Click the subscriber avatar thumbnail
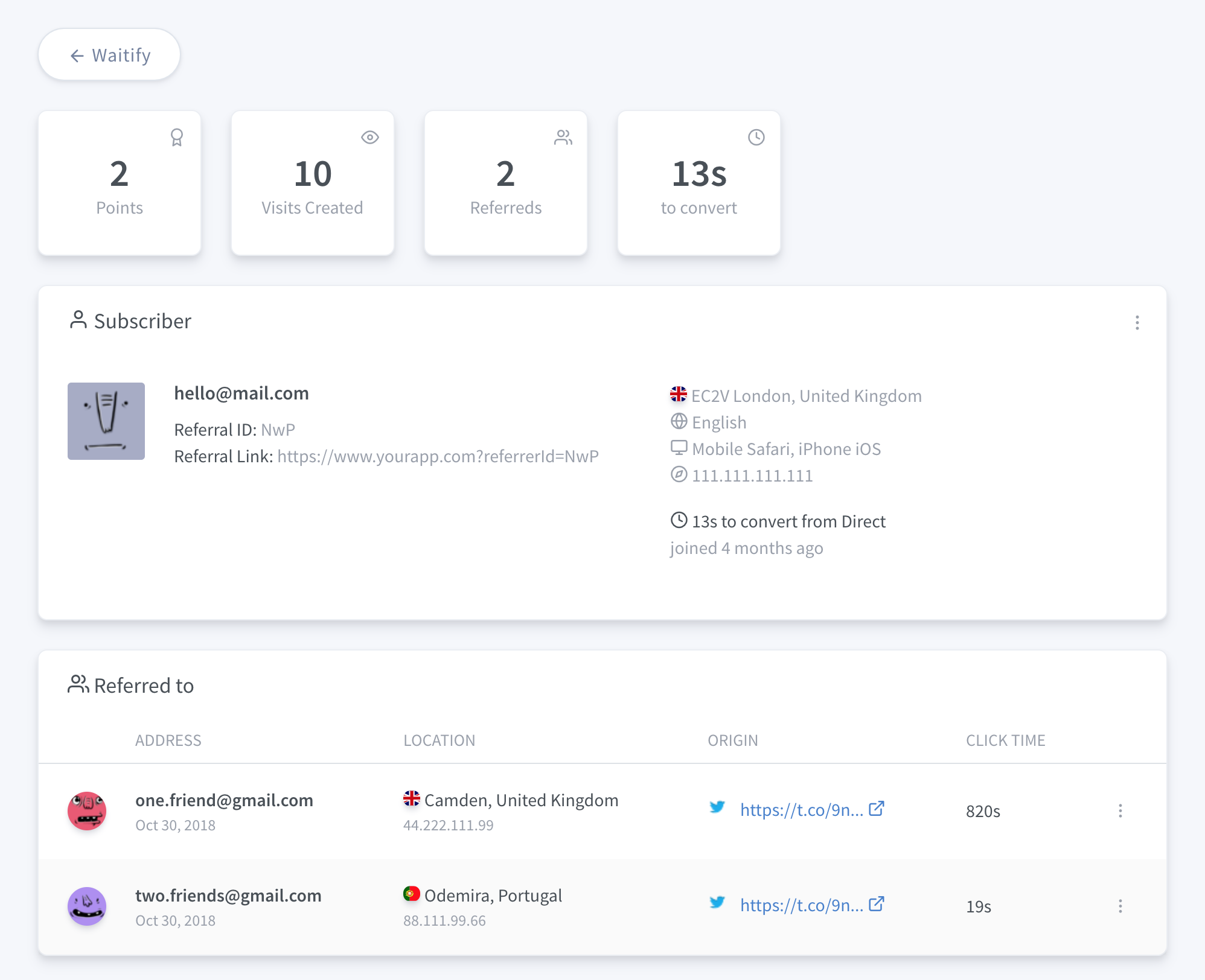This screenshot has width=1205, height=980. pos(106,421)
